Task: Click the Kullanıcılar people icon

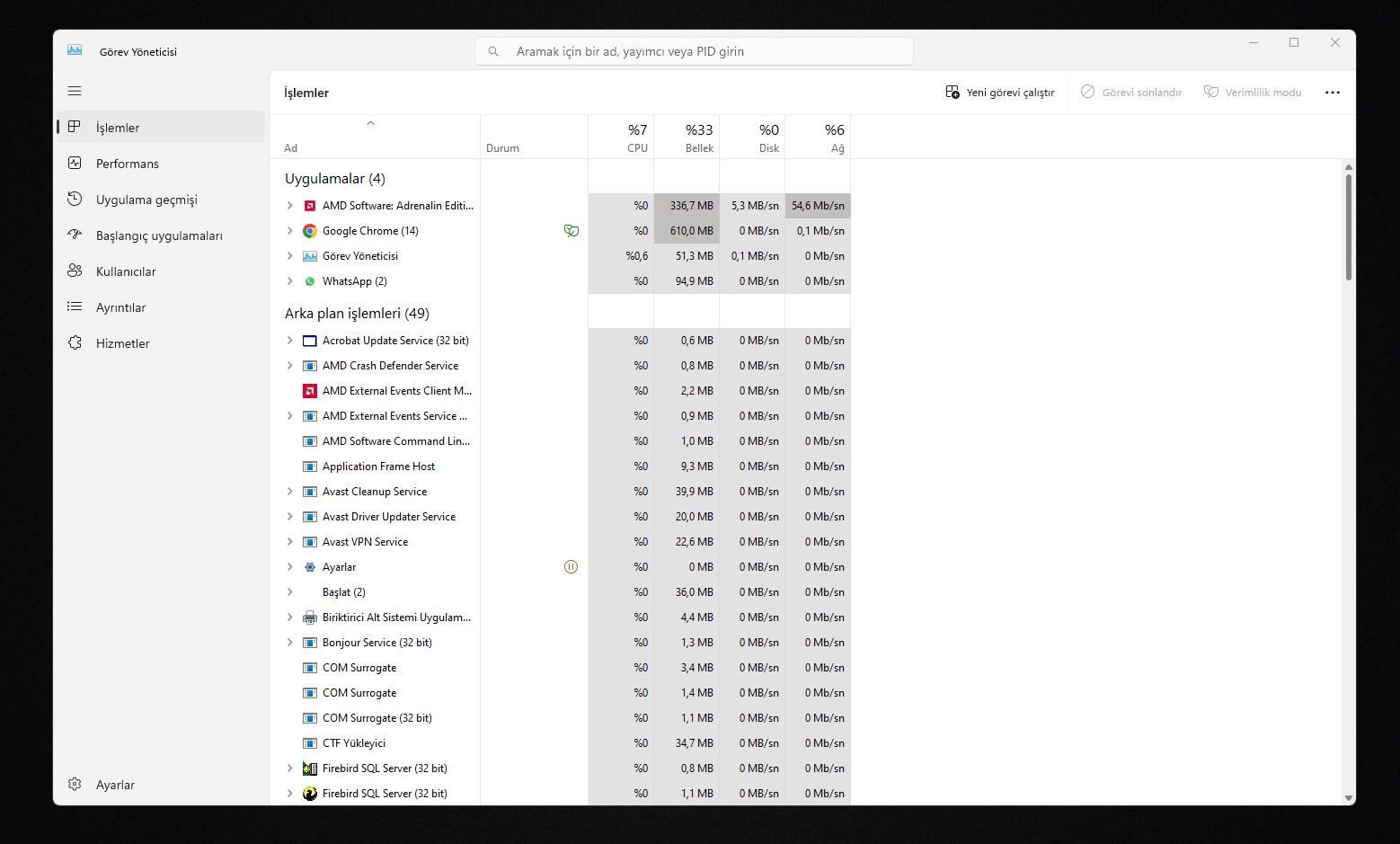Action: (x=75, y=271)
